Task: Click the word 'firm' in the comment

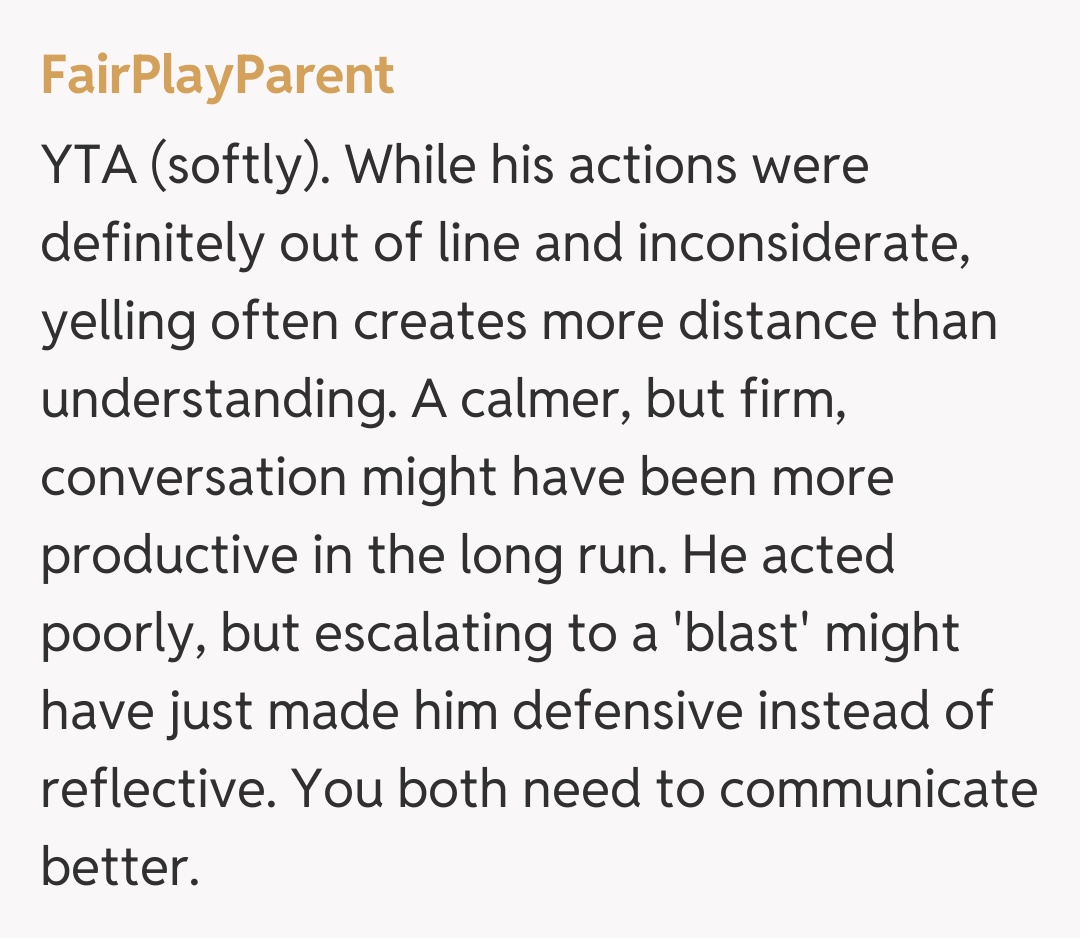Action: pyautogui.click(x=799, y=400)
